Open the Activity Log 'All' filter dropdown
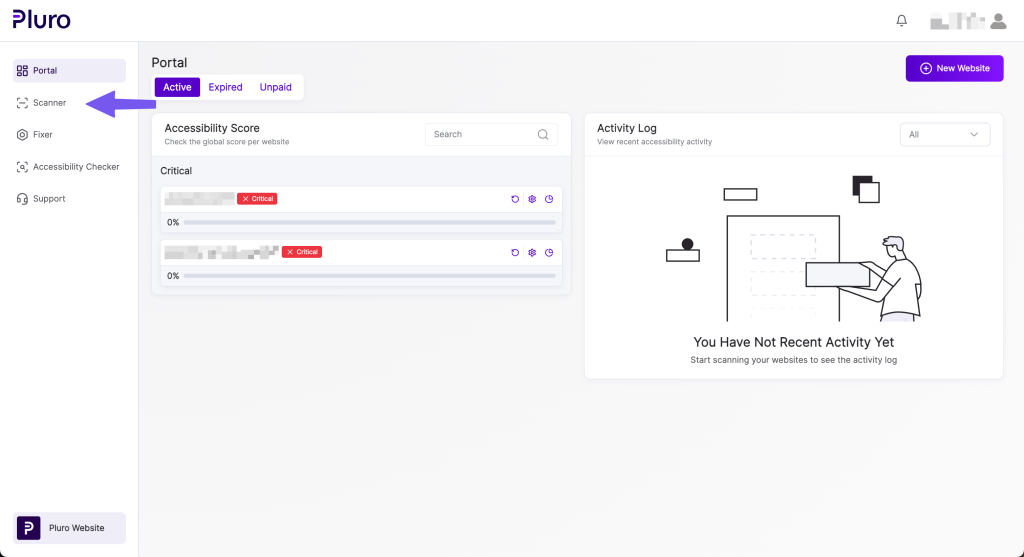Screen dimensions: 1024x557 (x=944, y=134)
